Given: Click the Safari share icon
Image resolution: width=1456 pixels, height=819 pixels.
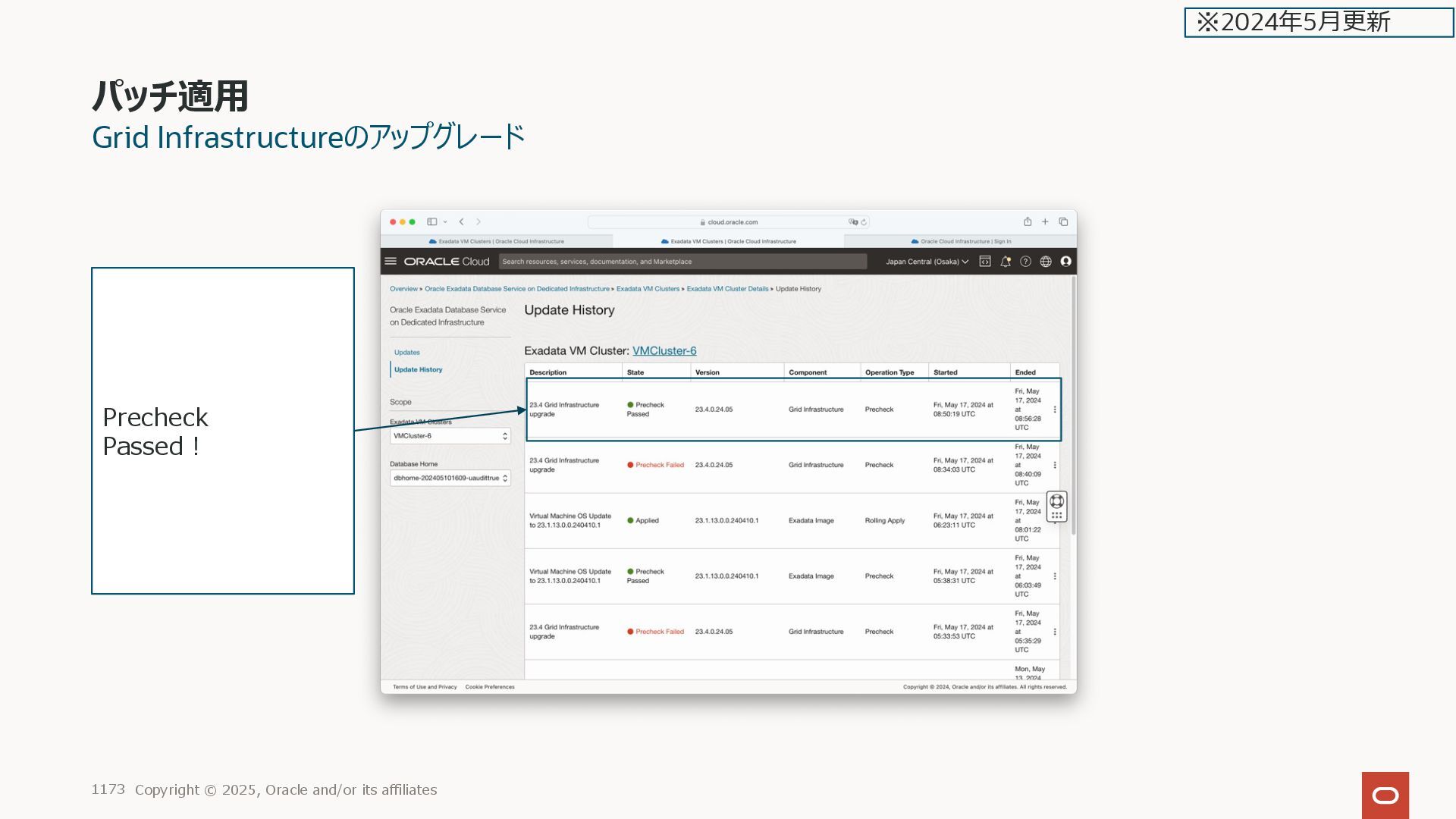Looking at the screenshot, I should click(x=1028, y=221).
